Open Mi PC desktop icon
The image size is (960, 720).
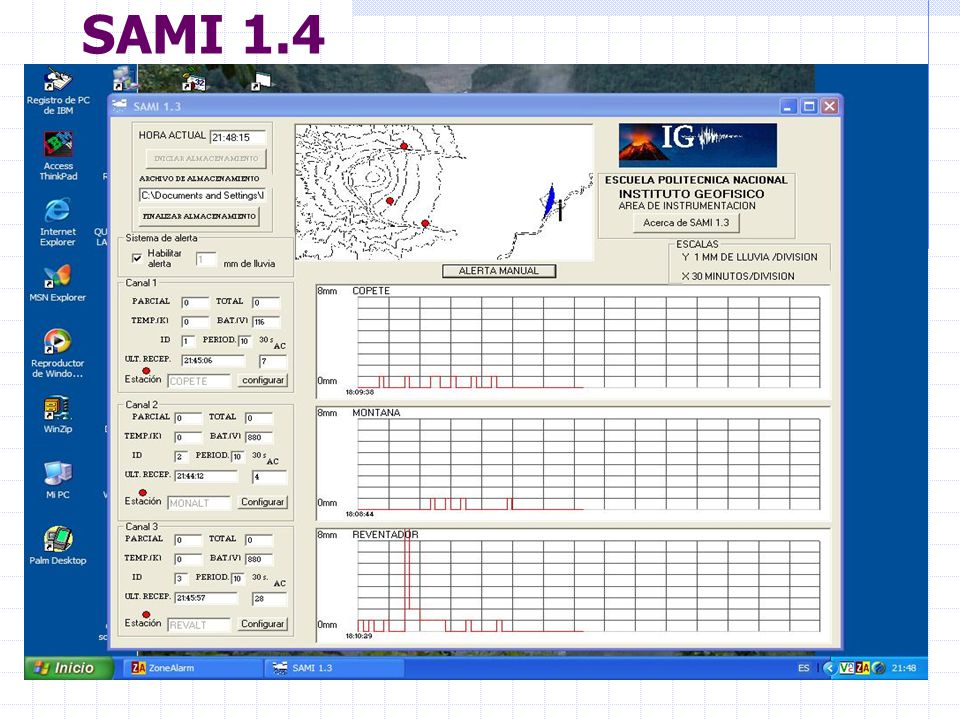click(58, 480)
